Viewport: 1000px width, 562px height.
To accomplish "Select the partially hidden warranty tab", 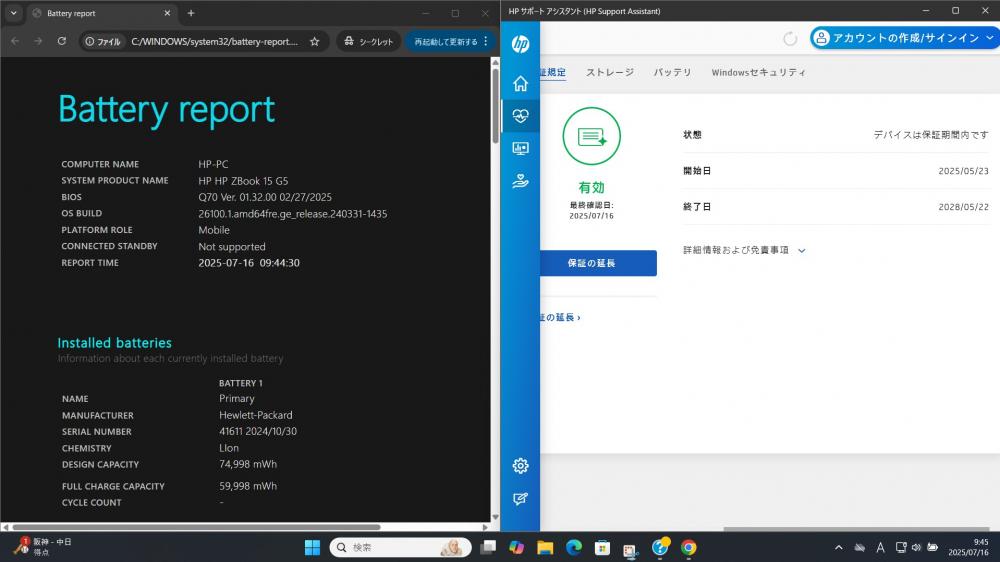I will tap(553, 73).
